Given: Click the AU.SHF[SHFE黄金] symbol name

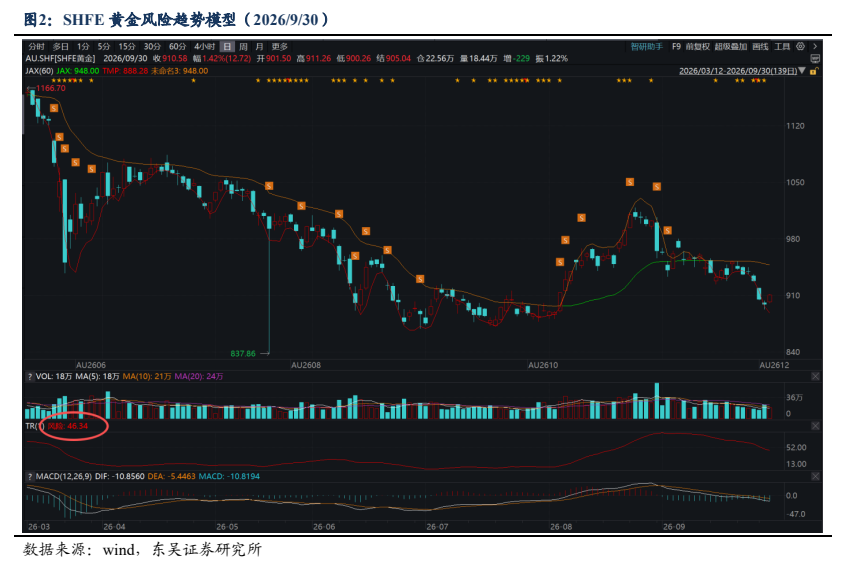Looking at the screenshot, I should pos(60,58).
